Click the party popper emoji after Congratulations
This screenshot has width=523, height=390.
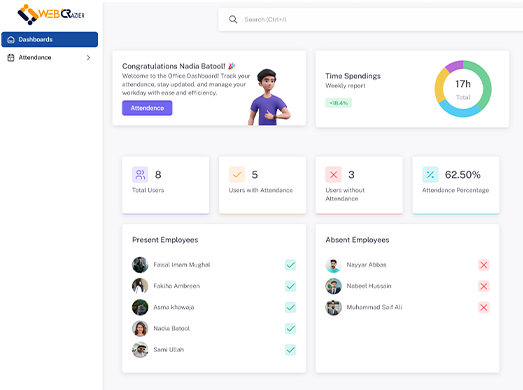coord(231,66)
